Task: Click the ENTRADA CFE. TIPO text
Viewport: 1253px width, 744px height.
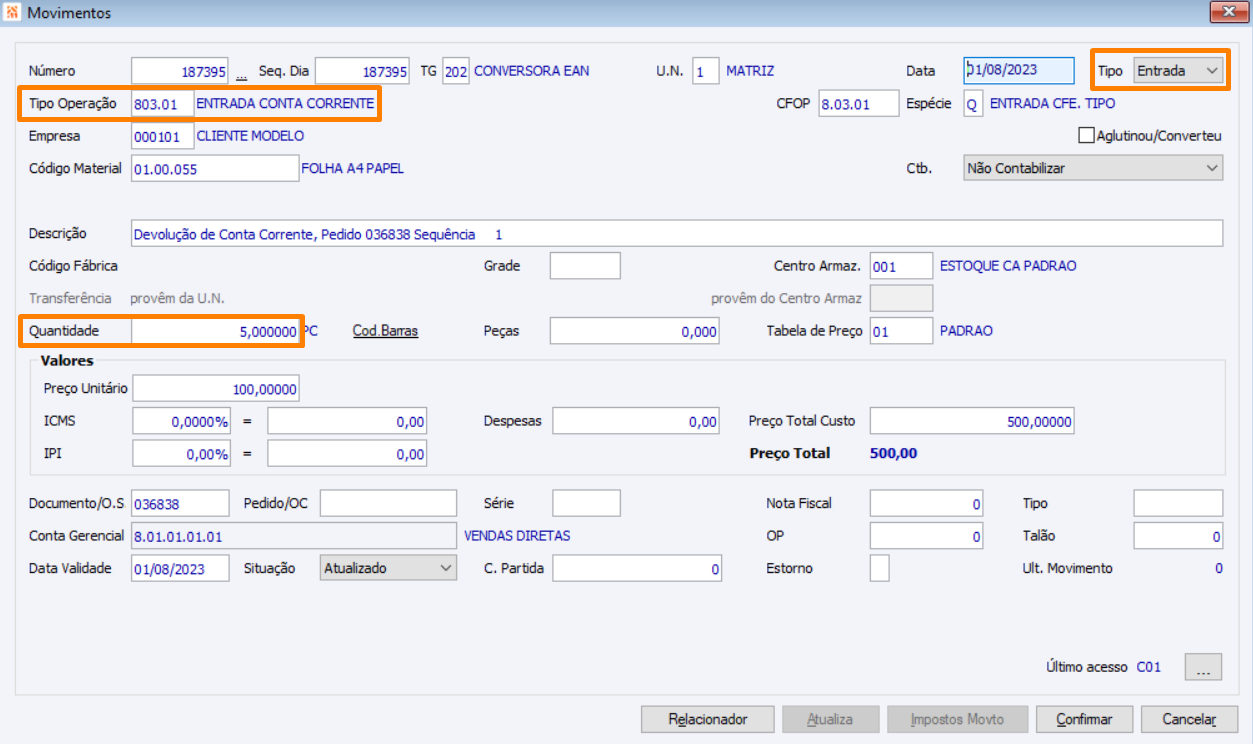Action: pyautogui.click(x=1052, y=103)
